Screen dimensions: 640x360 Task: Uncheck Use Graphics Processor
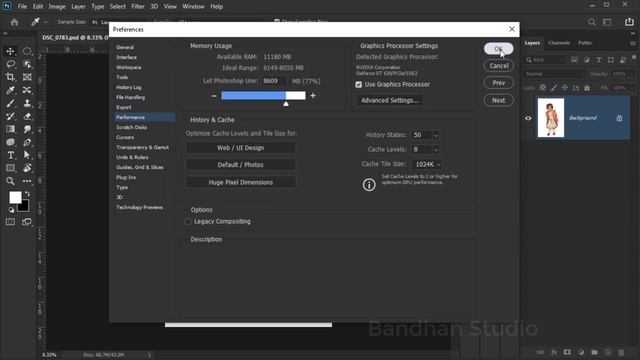coord(358,84)
